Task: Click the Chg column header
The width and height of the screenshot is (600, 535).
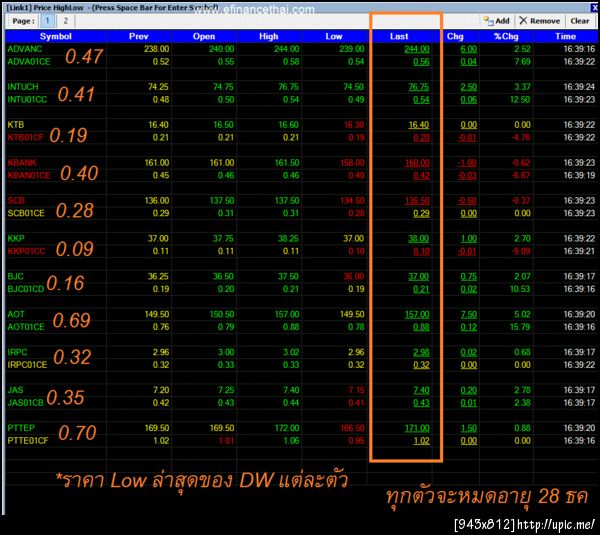Action: 455,36
